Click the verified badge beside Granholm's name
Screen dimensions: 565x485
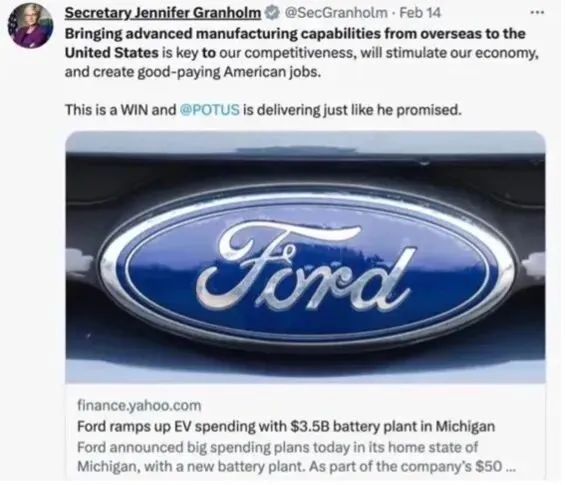click(x=272, y=13)
